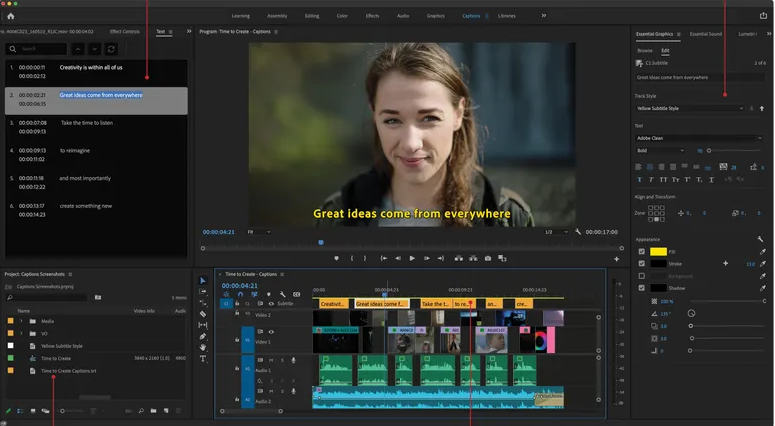Open Program Monitor wrench settings
This screenshot has height=426, width=775.
click(x=578, y=232)
